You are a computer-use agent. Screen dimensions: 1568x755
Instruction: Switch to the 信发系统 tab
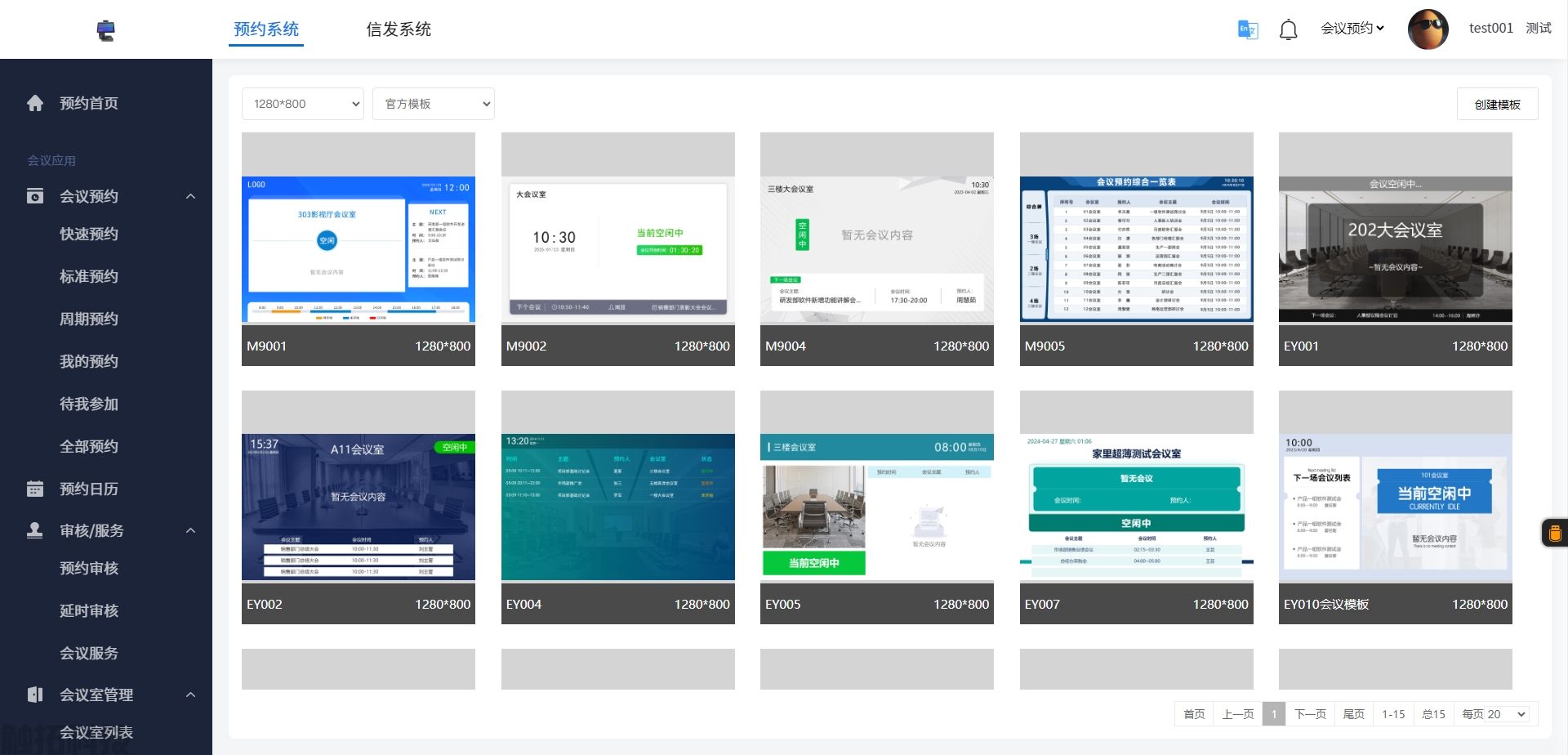click(x=399, y=29)
